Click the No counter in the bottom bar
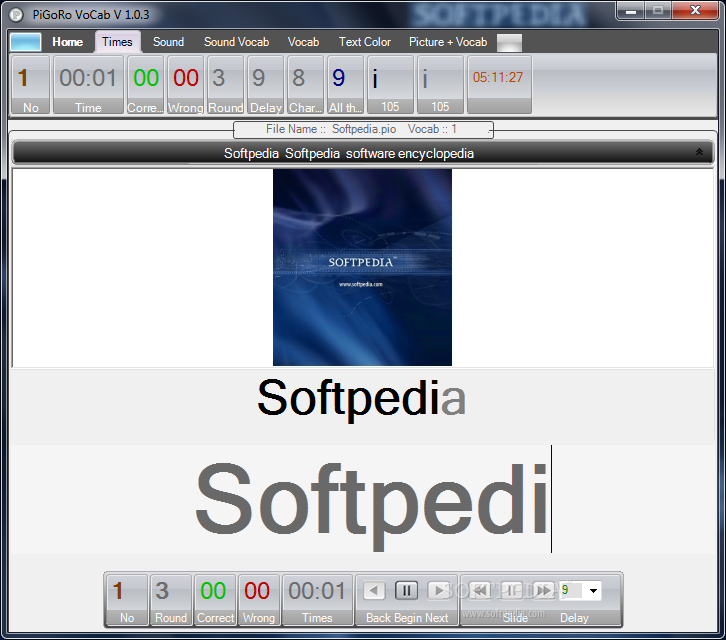The width and height of the screenshot is (726, 640). click(127, 600)
